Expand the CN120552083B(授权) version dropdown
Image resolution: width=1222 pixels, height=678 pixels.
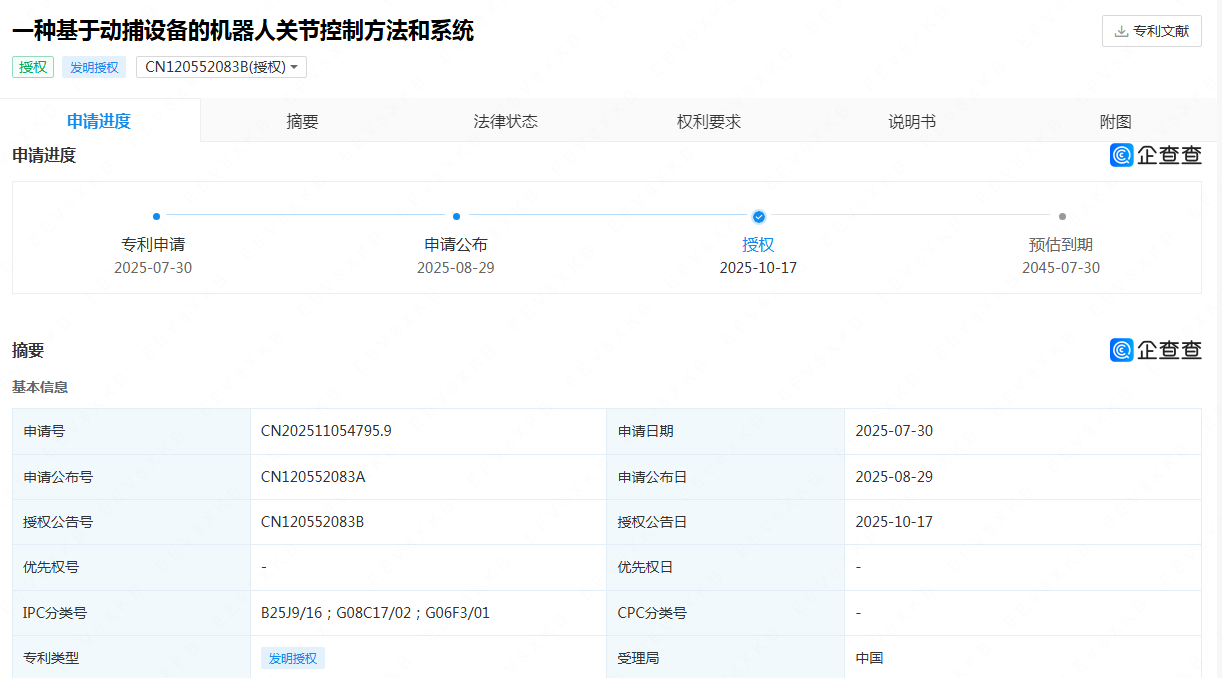click(221, 67)
